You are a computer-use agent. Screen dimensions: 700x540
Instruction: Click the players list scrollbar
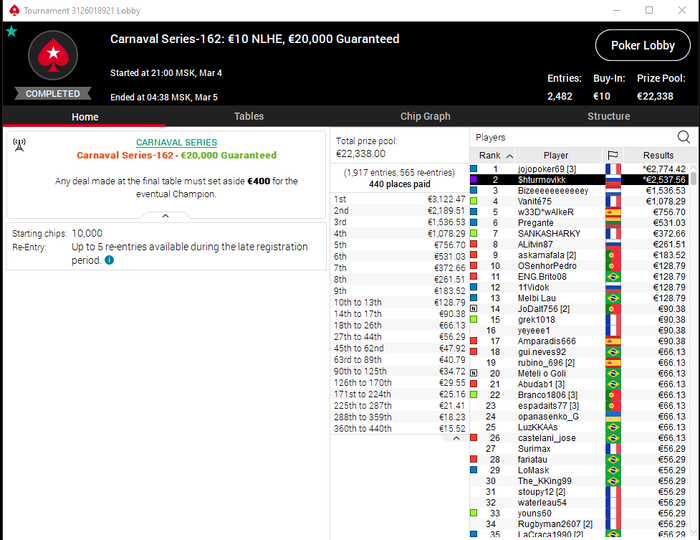(693, 179)
